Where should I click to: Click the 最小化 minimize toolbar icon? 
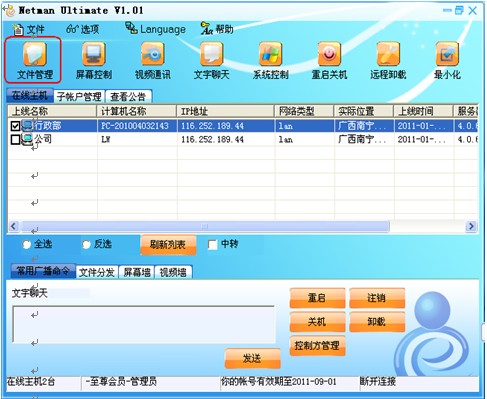[447, 60]
